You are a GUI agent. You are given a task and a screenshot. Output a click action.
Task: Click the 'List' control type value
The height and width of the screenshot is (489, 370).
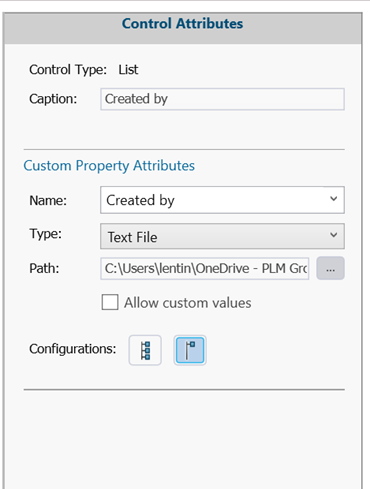(x=128, y=70)
